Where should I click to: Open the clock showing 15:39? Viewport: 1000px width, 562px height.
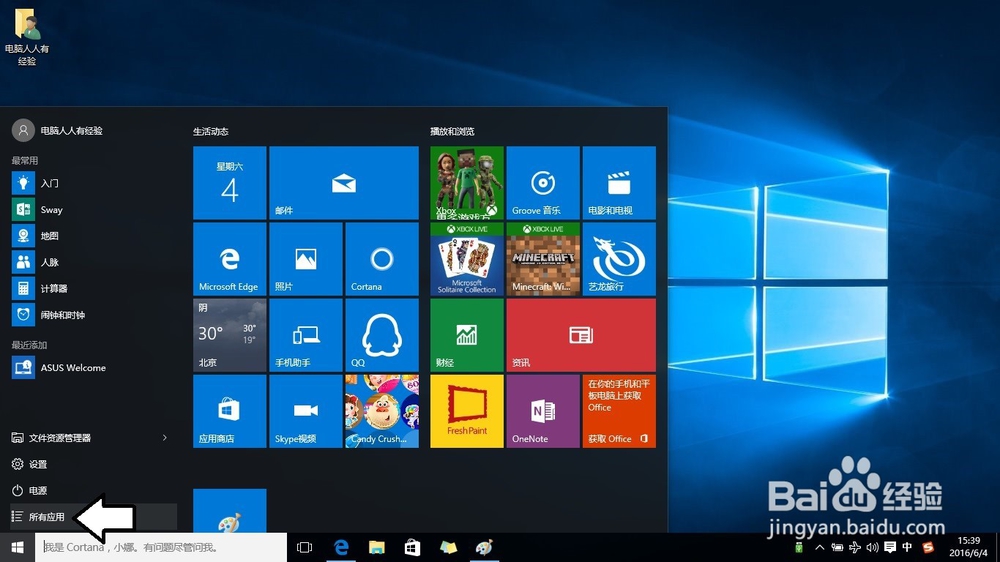click(968, 547)
